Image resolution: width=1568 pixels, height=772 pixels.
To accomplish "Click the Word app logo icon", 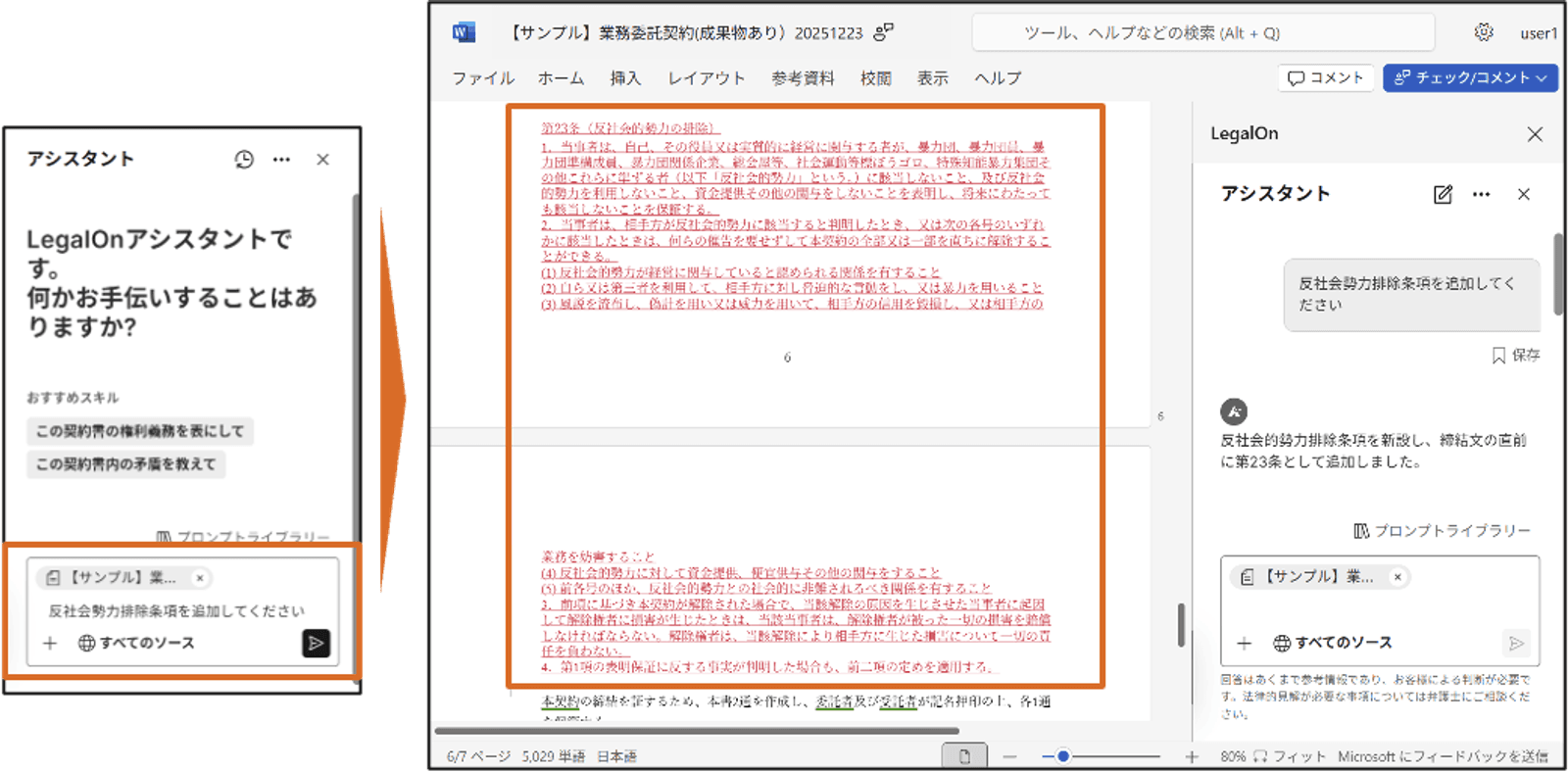I will click(464, 32).
